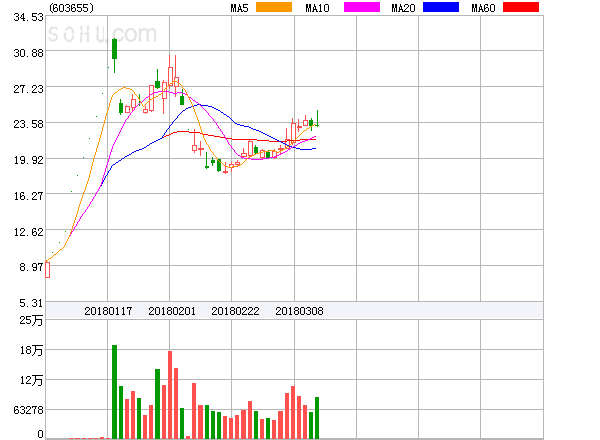The image size is (600, 440).
Task: Click the 23.58 price axis label
Action: point(29,124)
